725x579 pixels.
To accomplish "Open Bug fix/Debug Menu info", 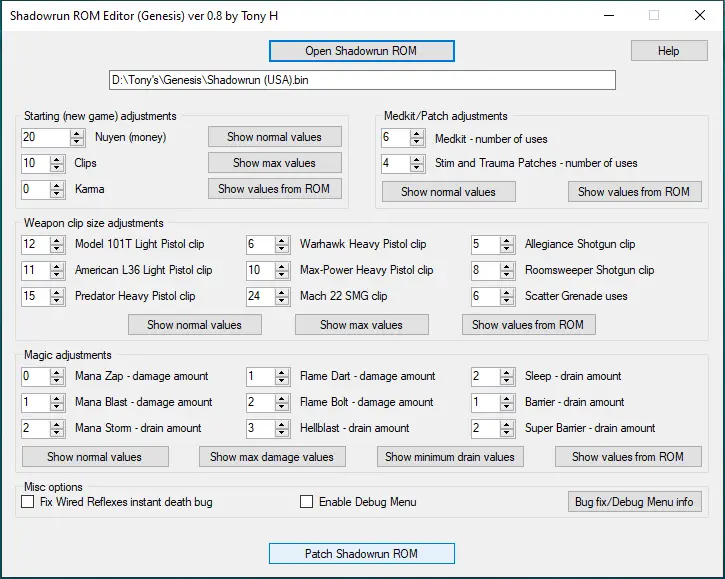I will [634, 502].
